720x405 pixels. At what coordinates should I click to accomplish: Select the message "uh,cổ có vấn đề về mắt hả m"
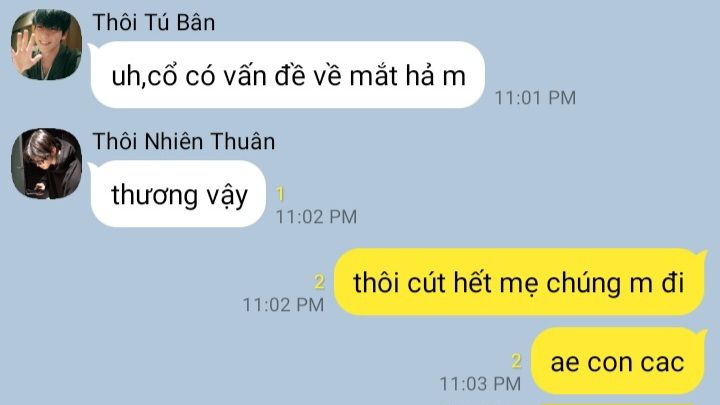pyautogui.click(x=288, y=75)
